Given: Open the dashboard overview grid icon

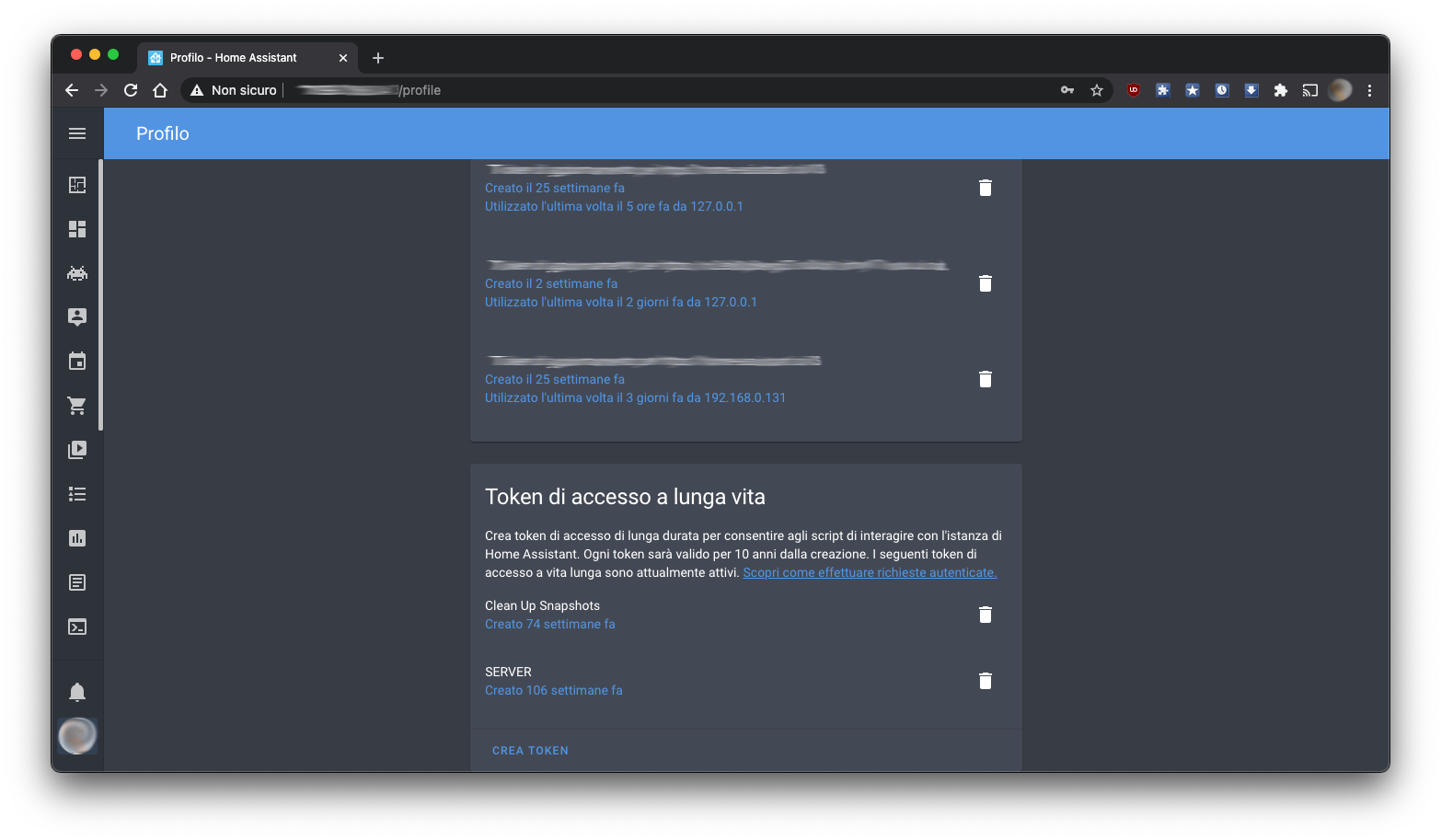Looking at the screenshot, I should coord(77,229).
